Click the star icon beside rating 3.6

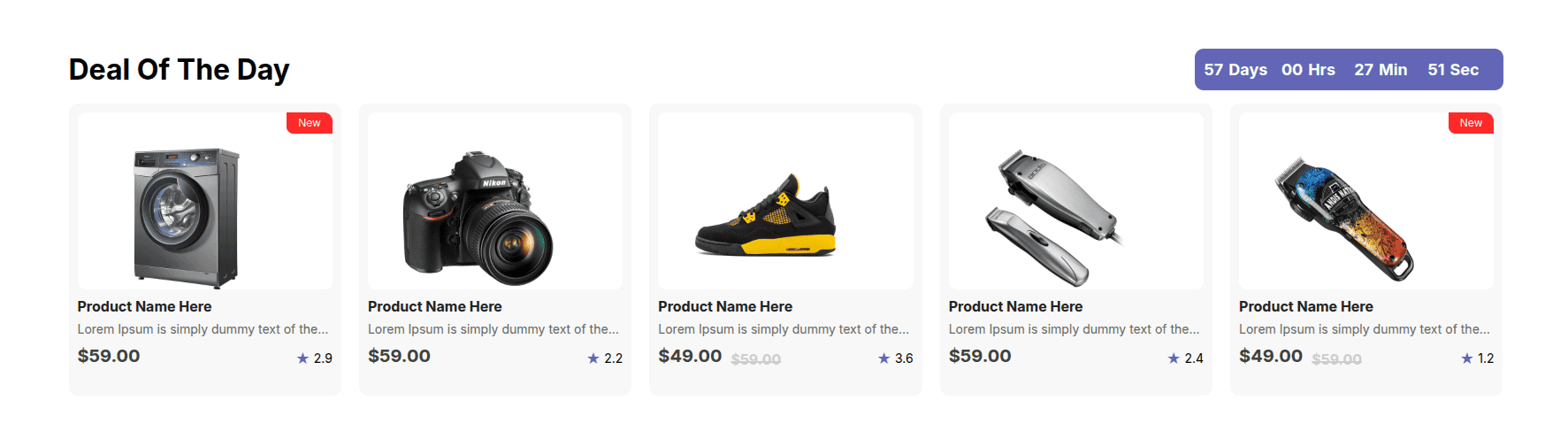(x=883, y=358)
